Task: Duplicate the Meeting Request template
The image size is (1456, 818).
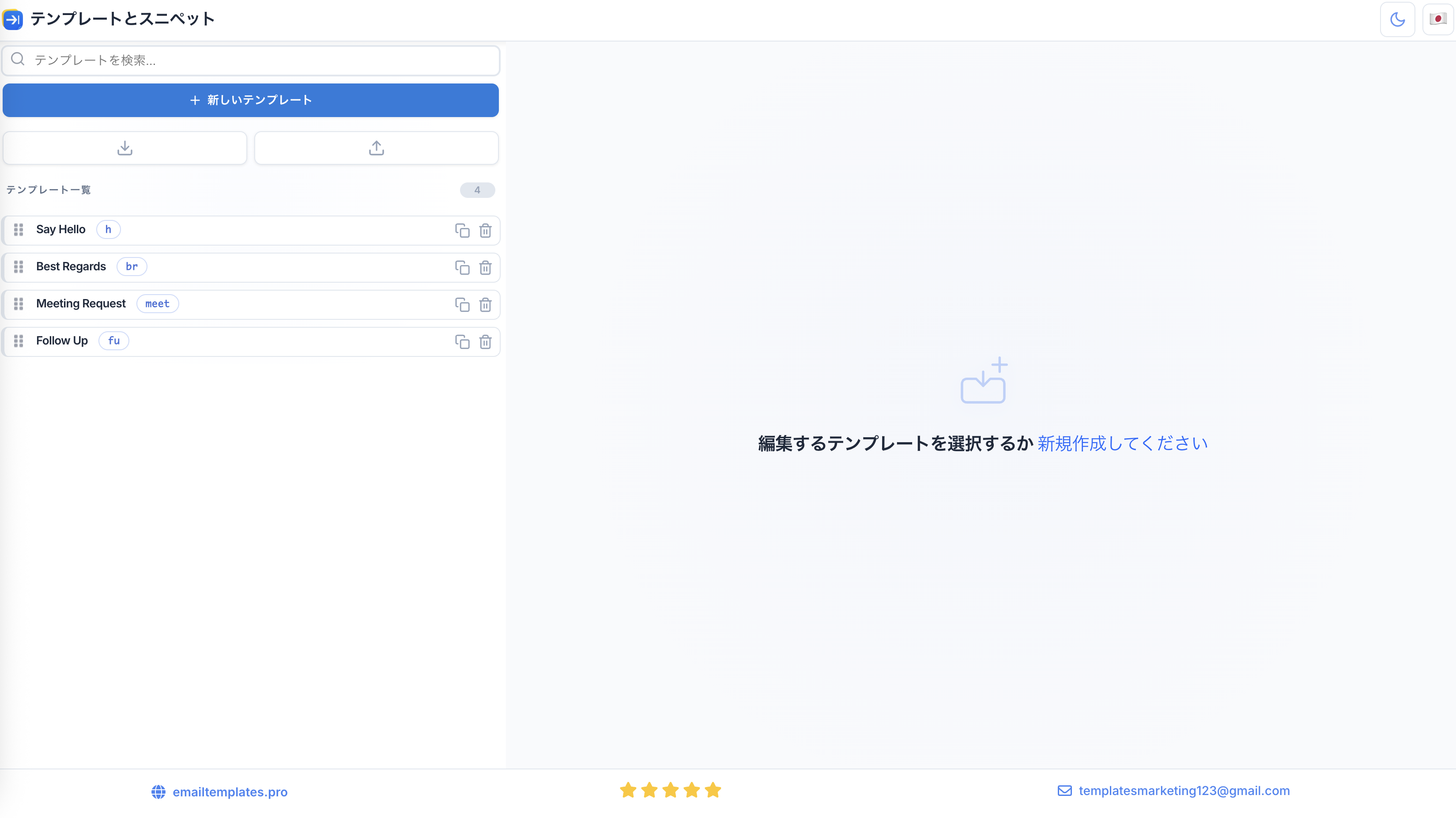Action: tap(462, 305)
